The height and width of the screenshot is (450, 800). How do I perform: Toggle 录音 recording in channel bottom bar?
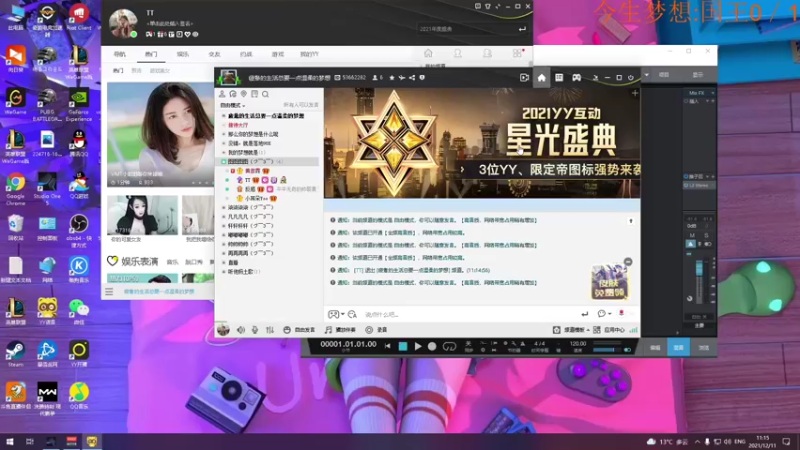376,330
